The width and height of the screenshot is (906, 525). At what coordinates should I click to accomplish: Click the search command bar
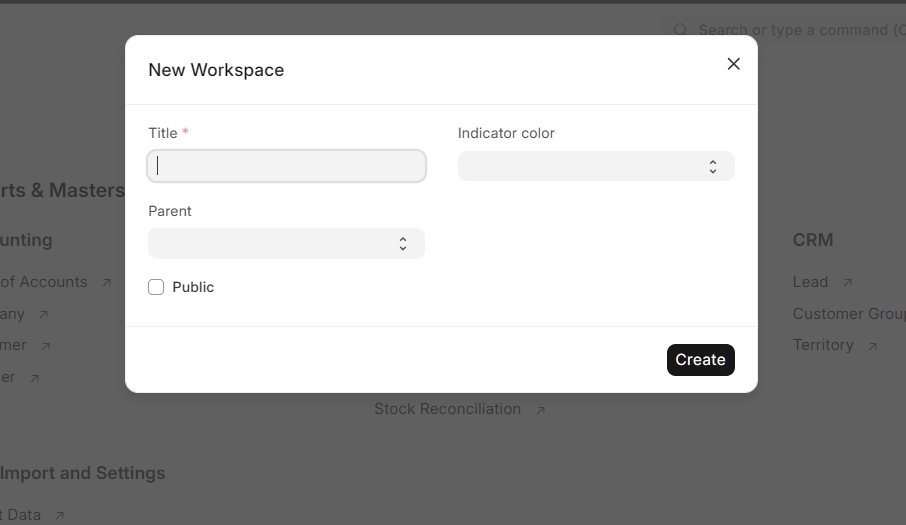[x=795, y=30]
